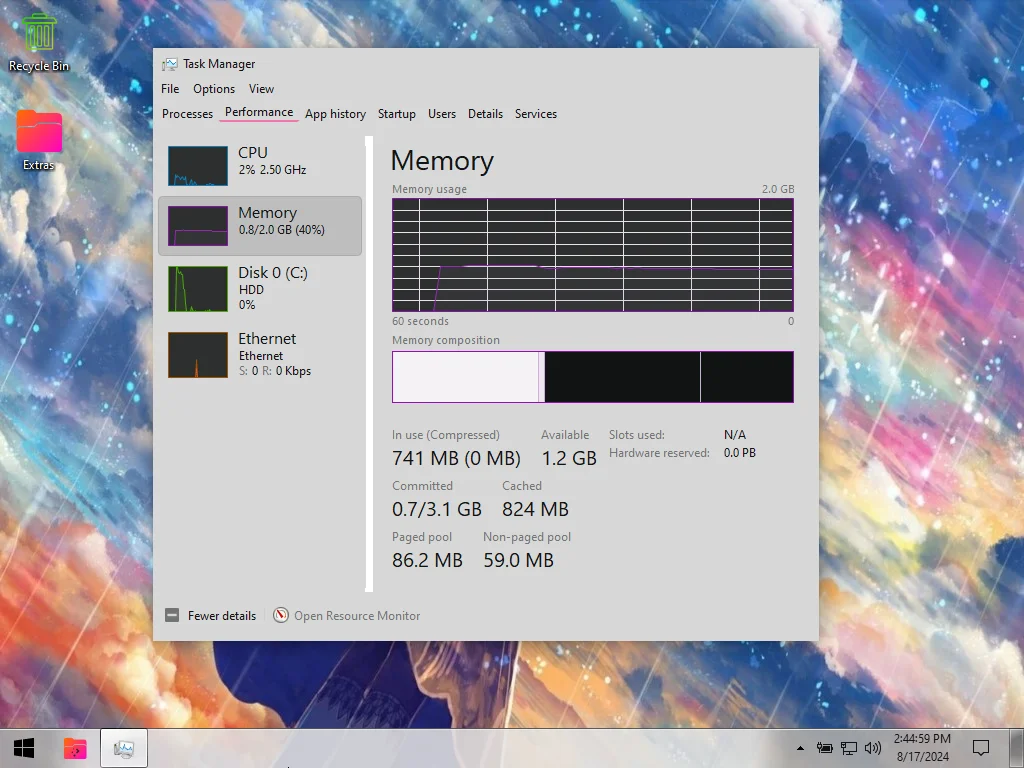Click the '86.2 MB' paged pool value
This screenshot has width=1024, height=768.
(427, 560)
